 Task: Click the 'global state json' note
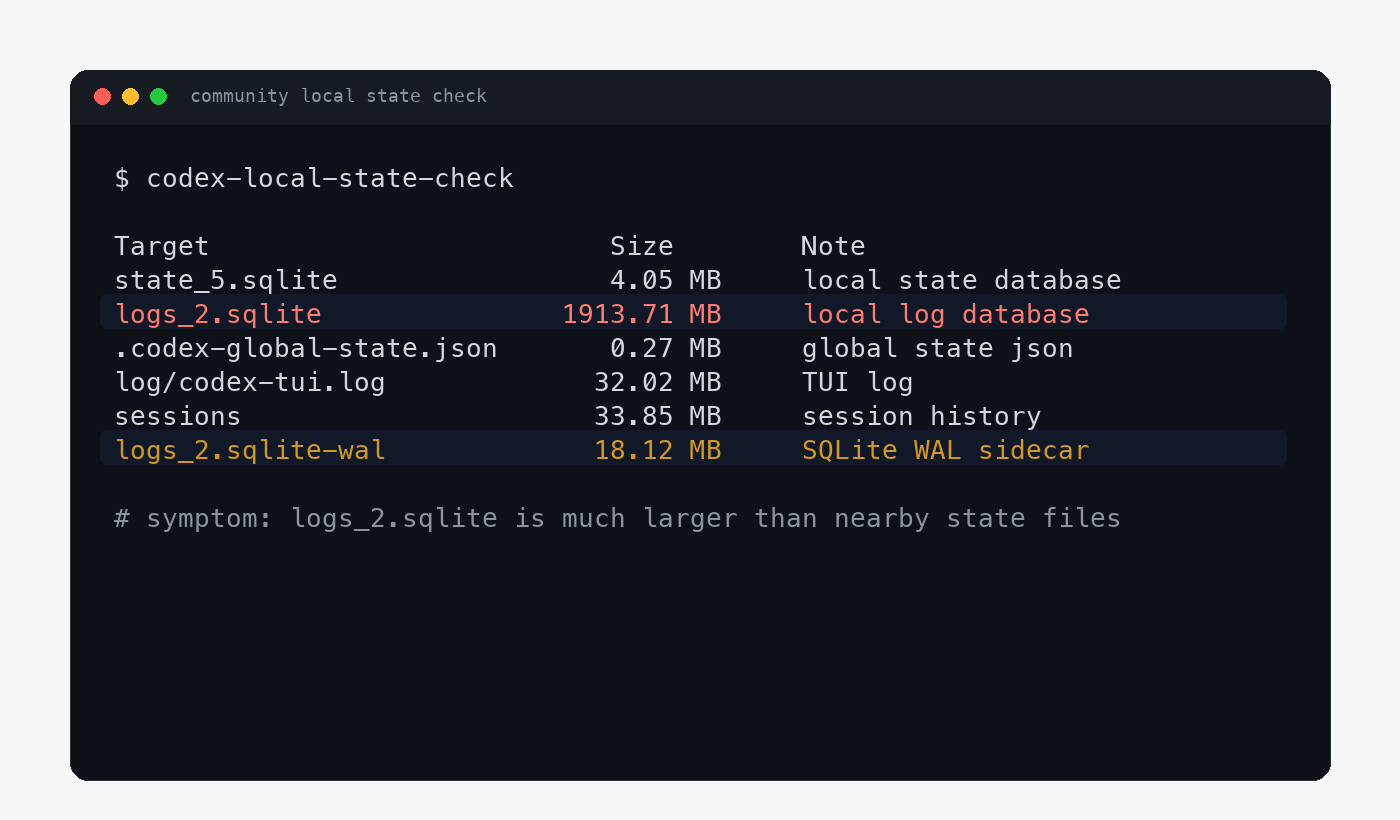[938, 348]
